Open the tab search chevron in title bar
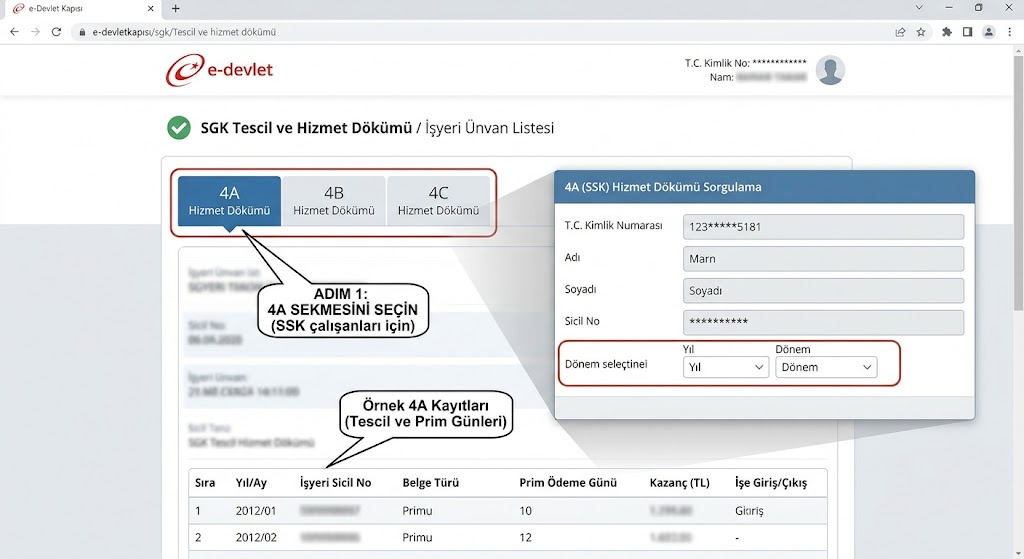The image size is (1024, 559). click(919, 8)
